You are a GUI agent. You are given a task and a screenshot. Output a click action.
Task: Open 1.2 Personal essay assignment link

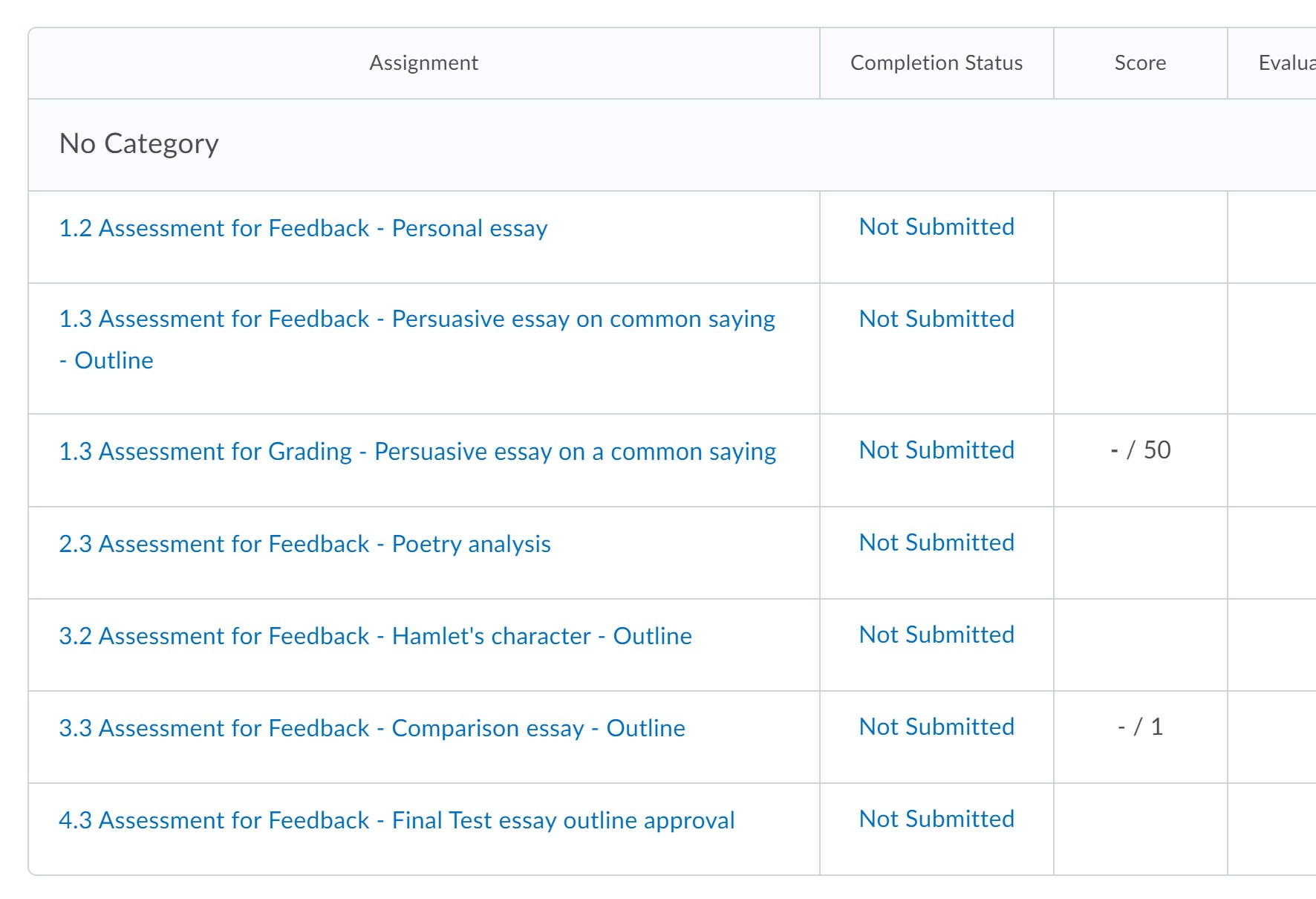coord(303,228)
